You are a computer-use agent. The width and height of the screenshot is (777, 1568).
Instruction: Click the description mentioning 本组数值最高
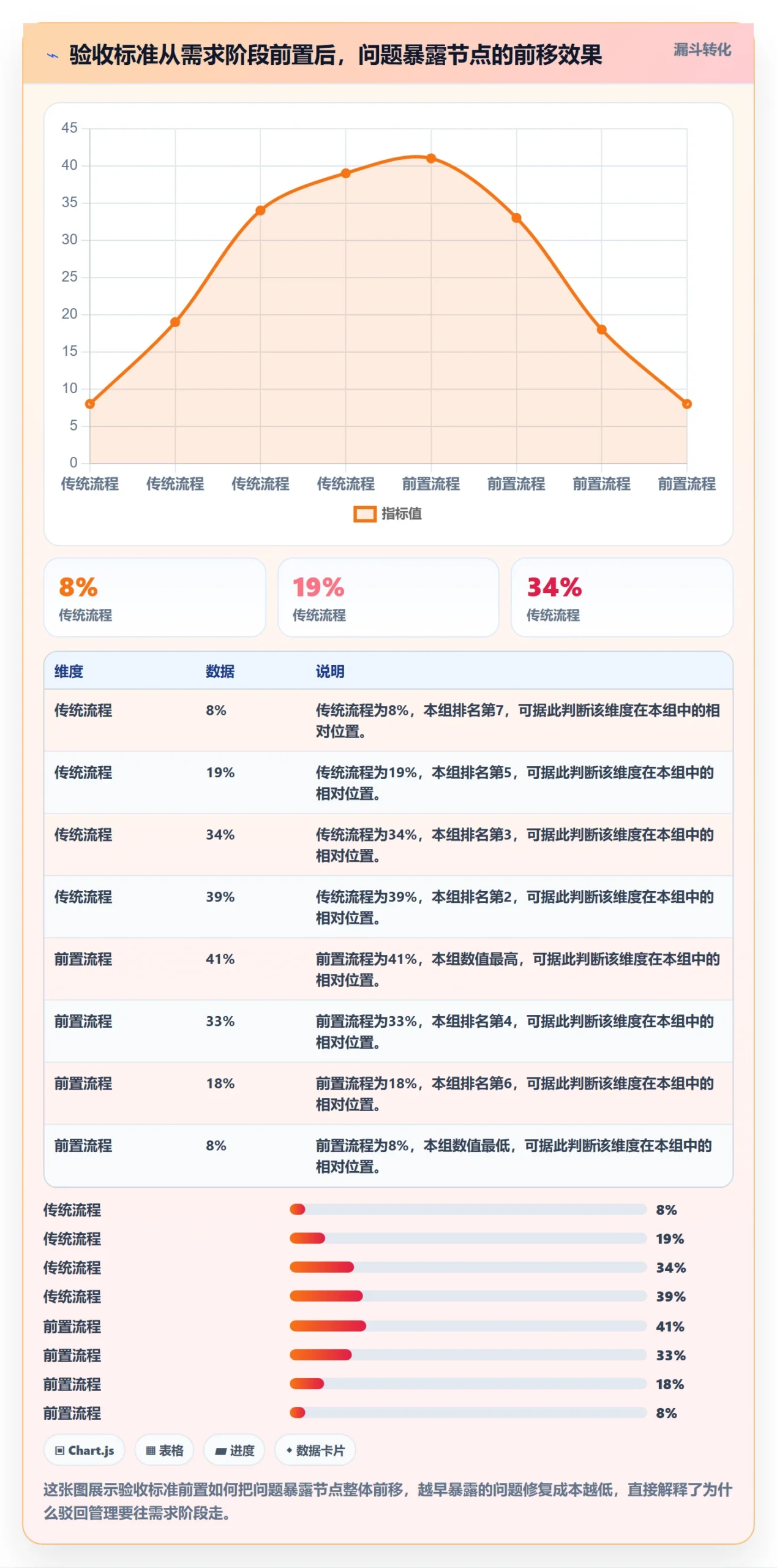click(517, 970)
